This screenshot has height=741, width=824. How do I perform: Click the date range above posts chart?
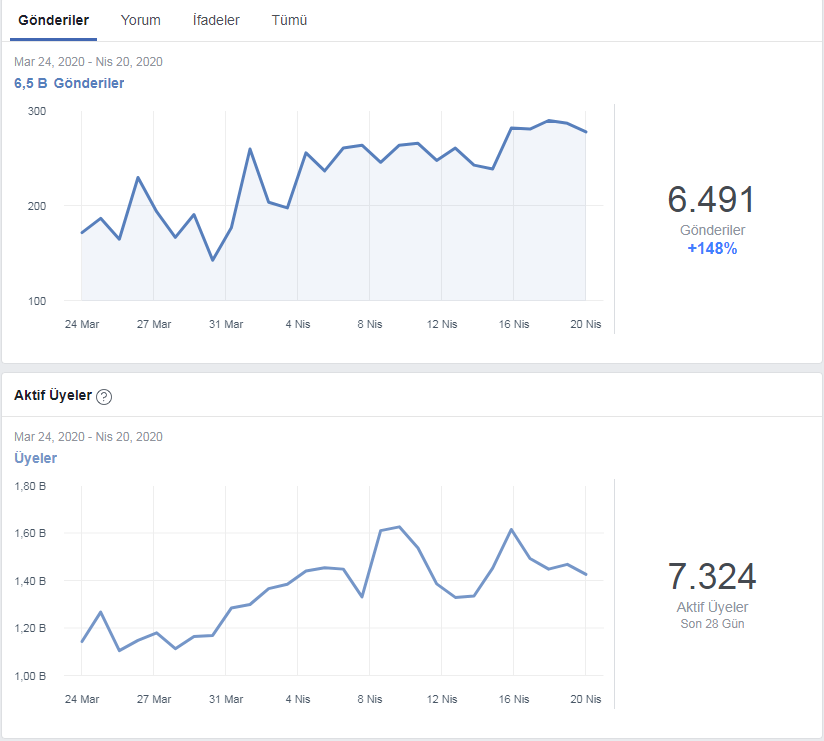coord(88,62)
